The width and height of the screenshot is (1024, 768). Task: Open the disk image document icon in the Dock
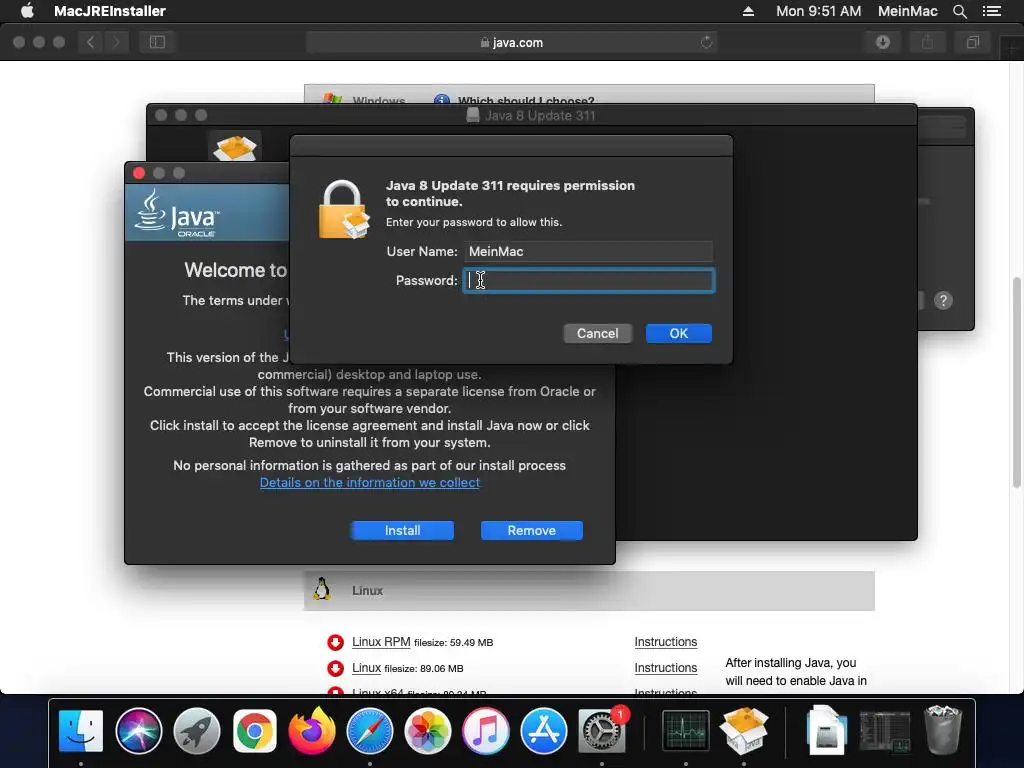pyautogui.click(x=827, y=731)
